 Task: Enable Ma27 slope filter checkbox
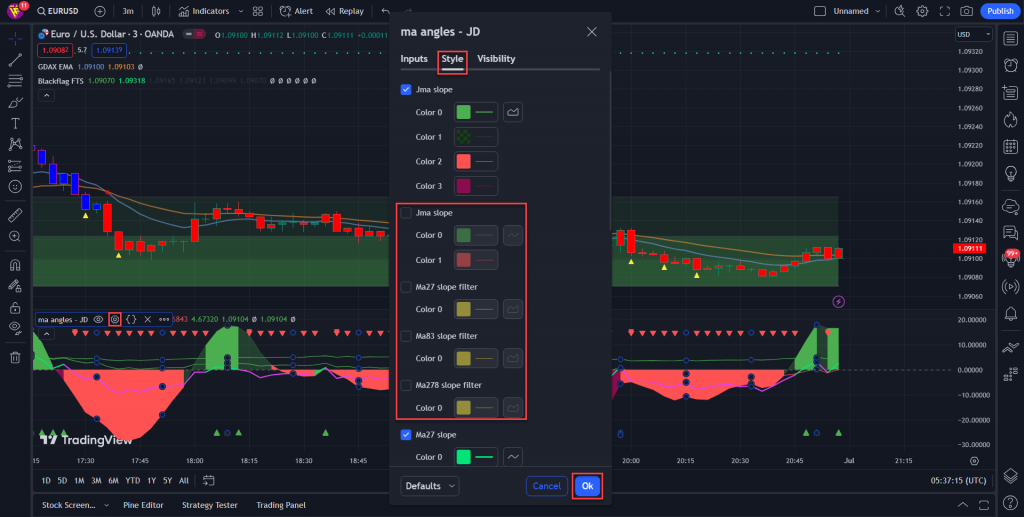click(406, 287)
